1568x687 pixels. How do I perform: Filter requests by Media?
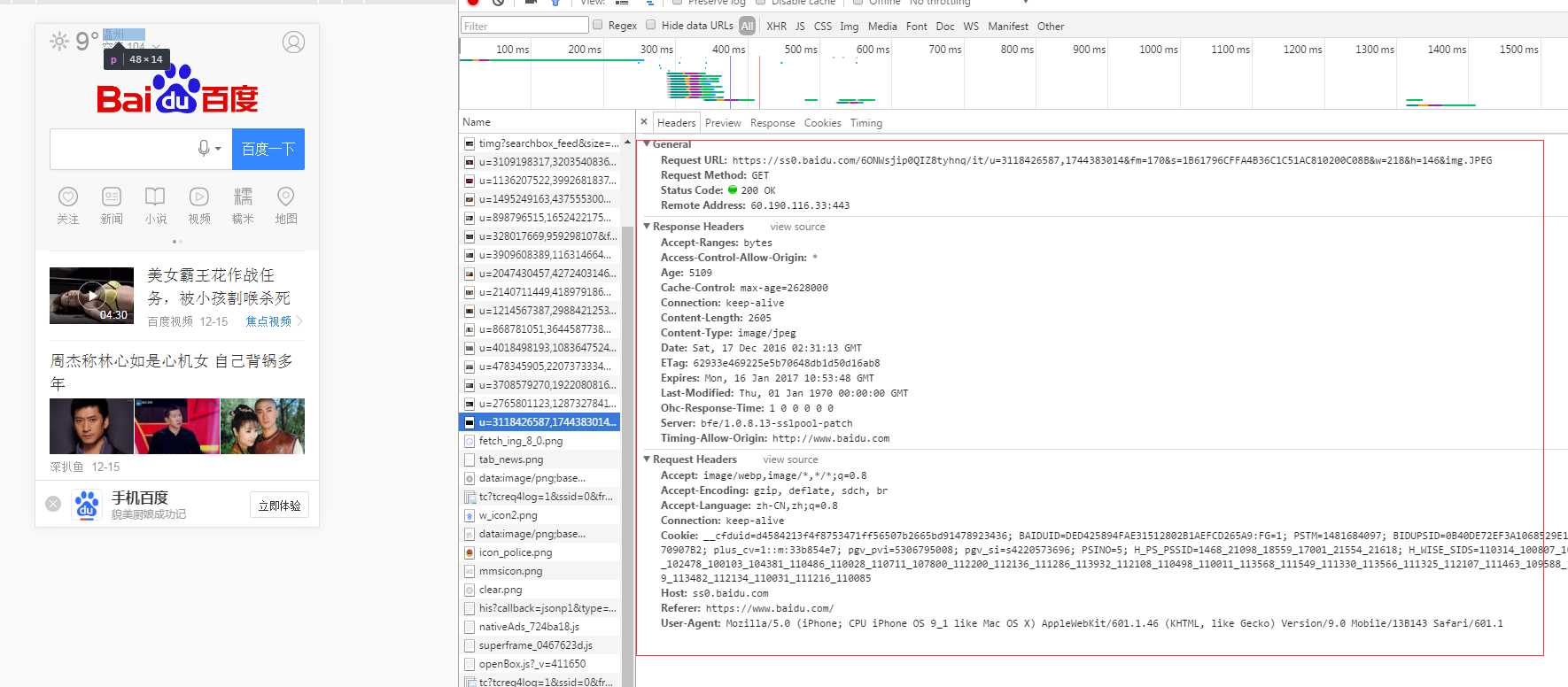pos(882,27)
